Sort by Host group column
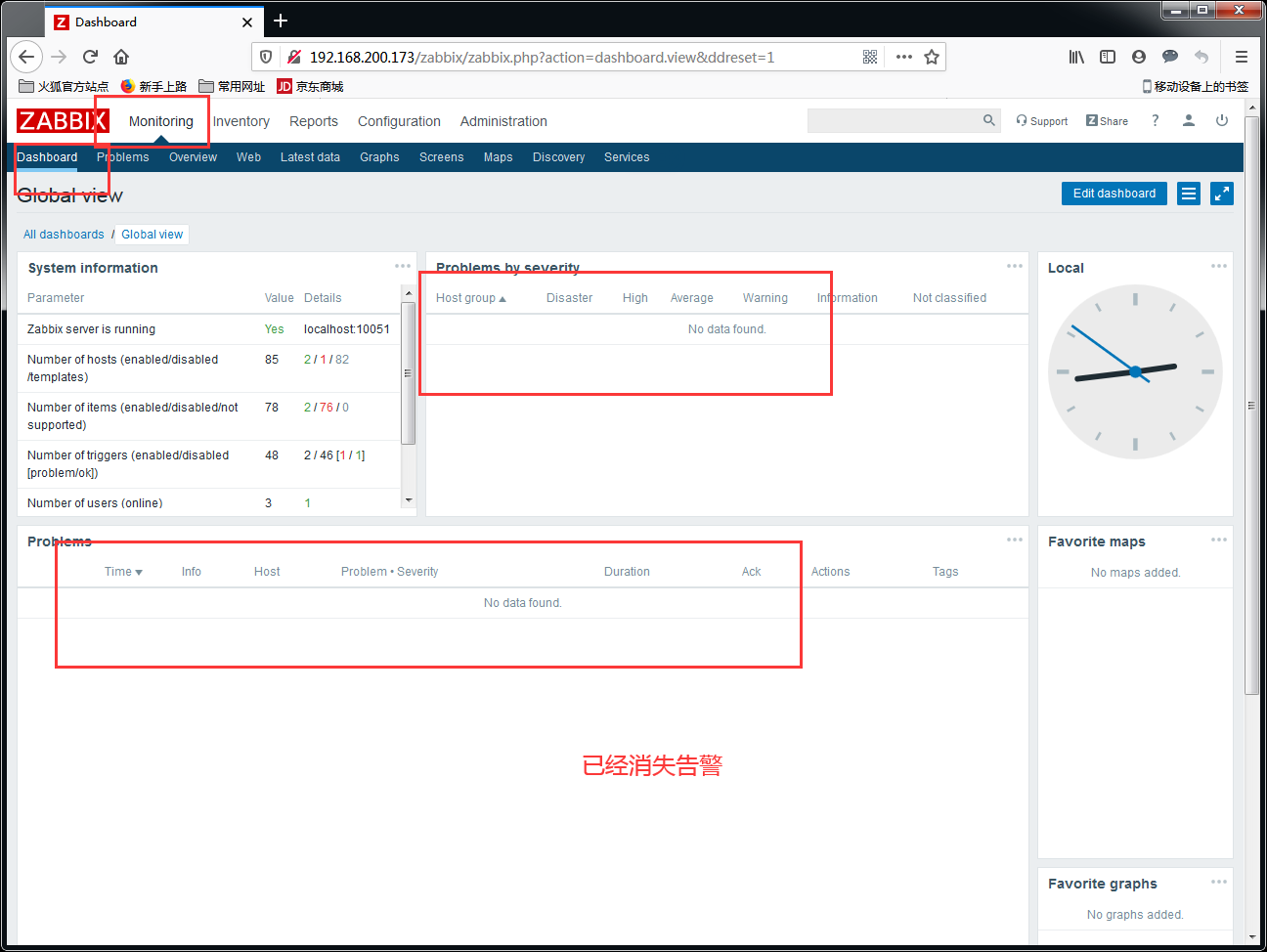This screenshot has height=952, width=1267. (470, 298)
